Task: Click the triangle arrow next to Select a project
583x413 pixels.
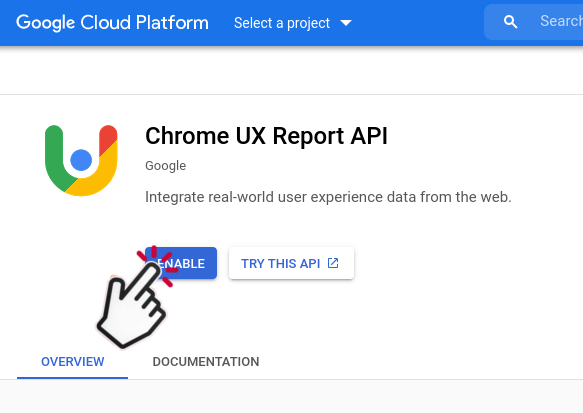Action: [x=346, y=23]
